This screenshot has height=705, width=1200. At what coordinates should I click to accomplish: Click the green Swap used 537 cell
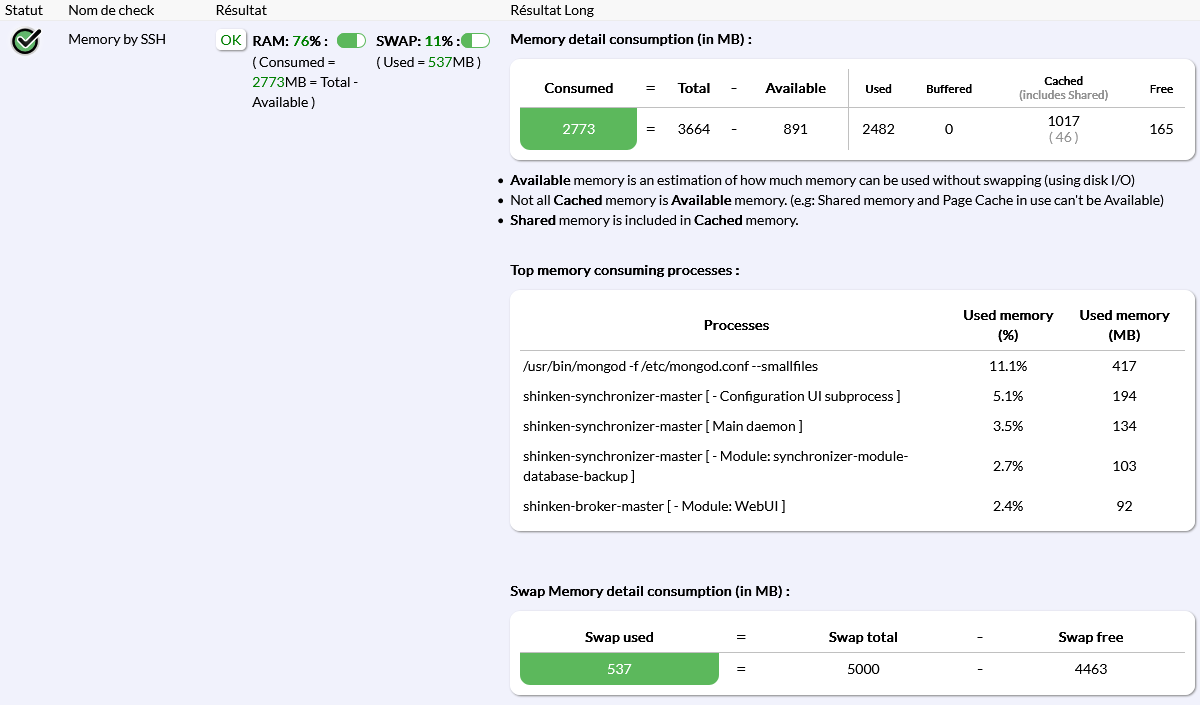pos(619,669)
